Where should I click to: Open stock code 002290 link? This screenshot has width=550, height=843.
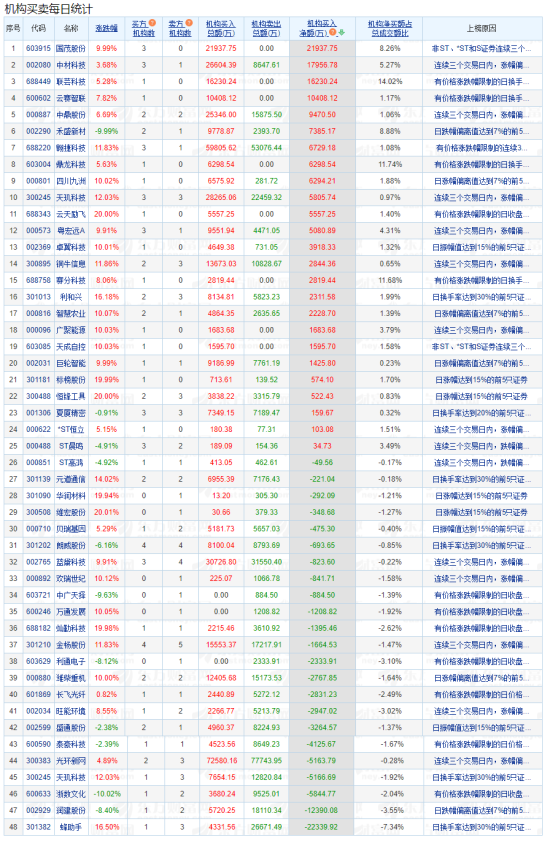point(38,131)
